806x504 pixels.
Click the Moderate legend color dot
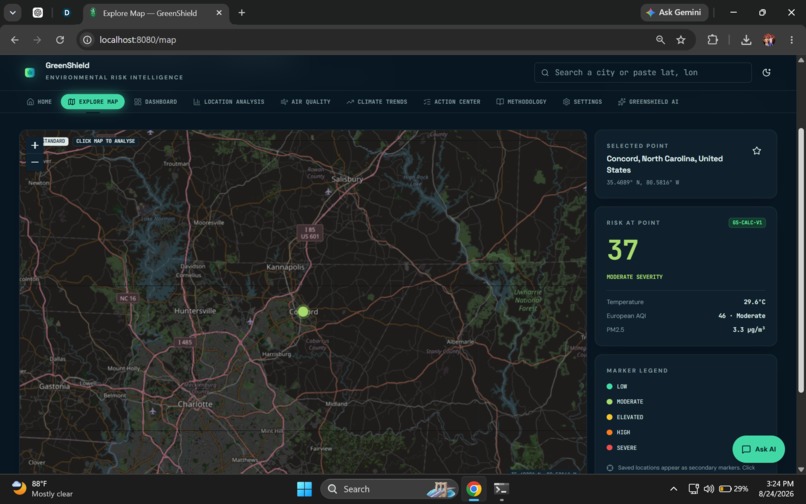(x=610, y=402)
